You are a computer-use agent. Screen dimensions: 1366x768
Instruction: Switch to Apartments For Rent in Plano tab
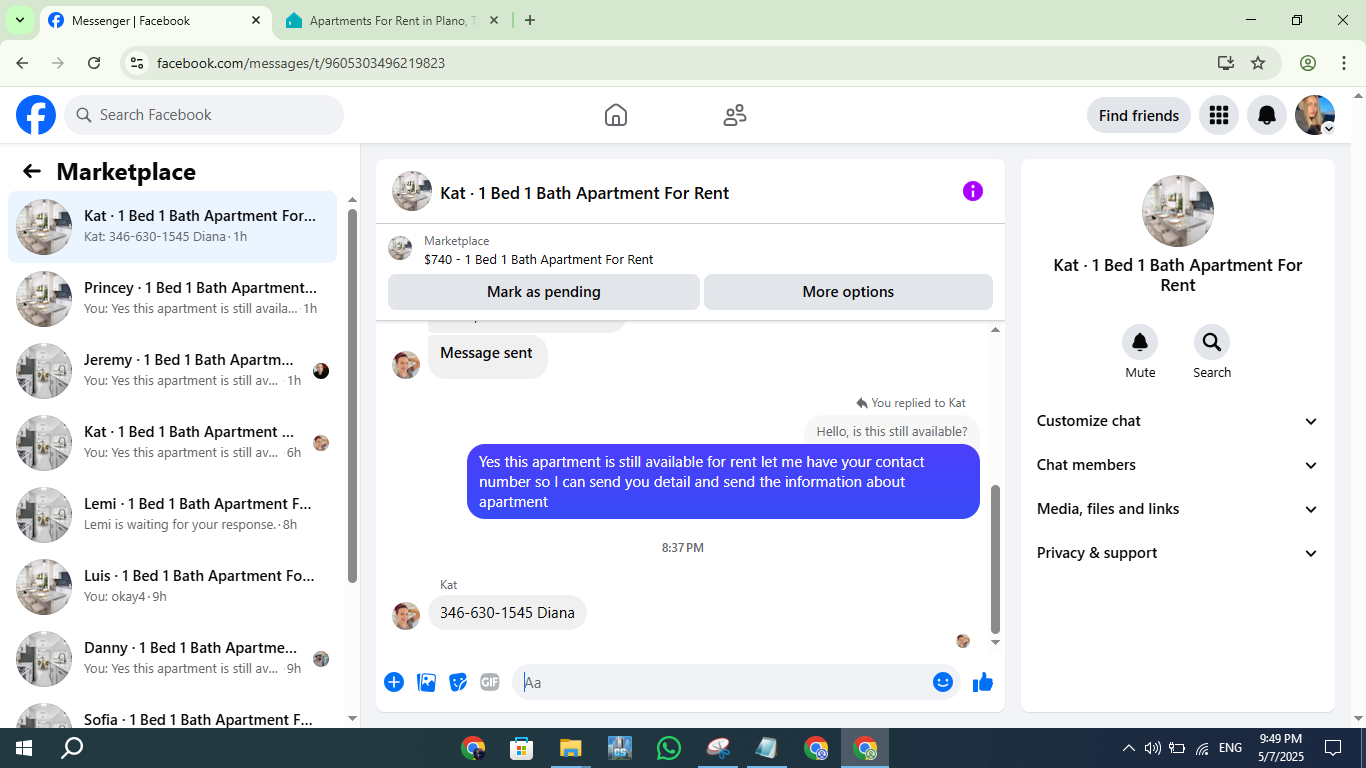(391, 20)
